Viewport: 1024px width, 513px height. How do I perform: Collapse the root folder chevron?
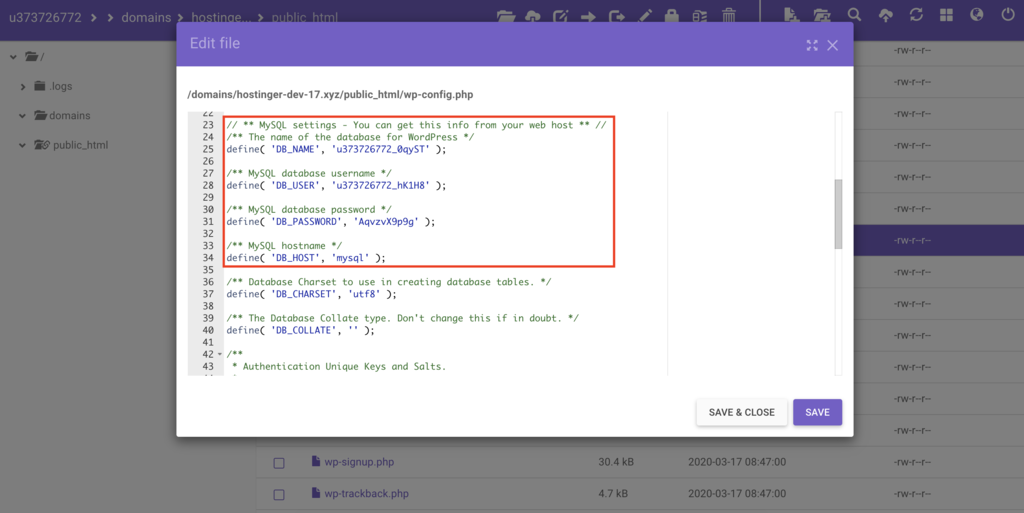tap(13, 57)
